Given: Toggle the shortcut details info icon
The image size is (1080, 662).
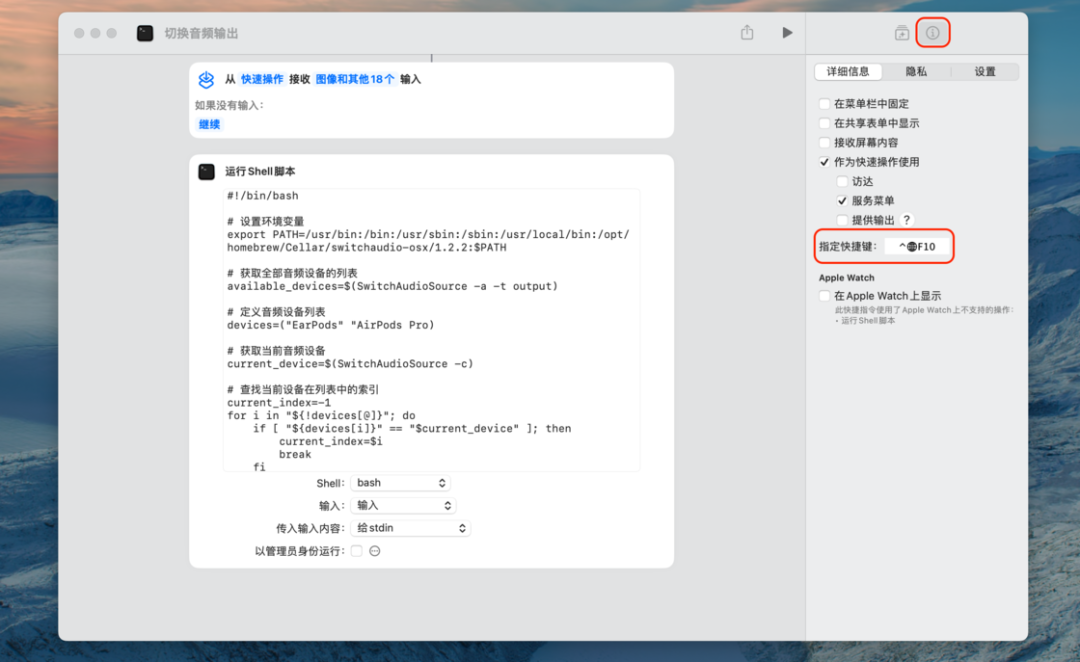Looking at the screenshot, I should tap(933, 32).
